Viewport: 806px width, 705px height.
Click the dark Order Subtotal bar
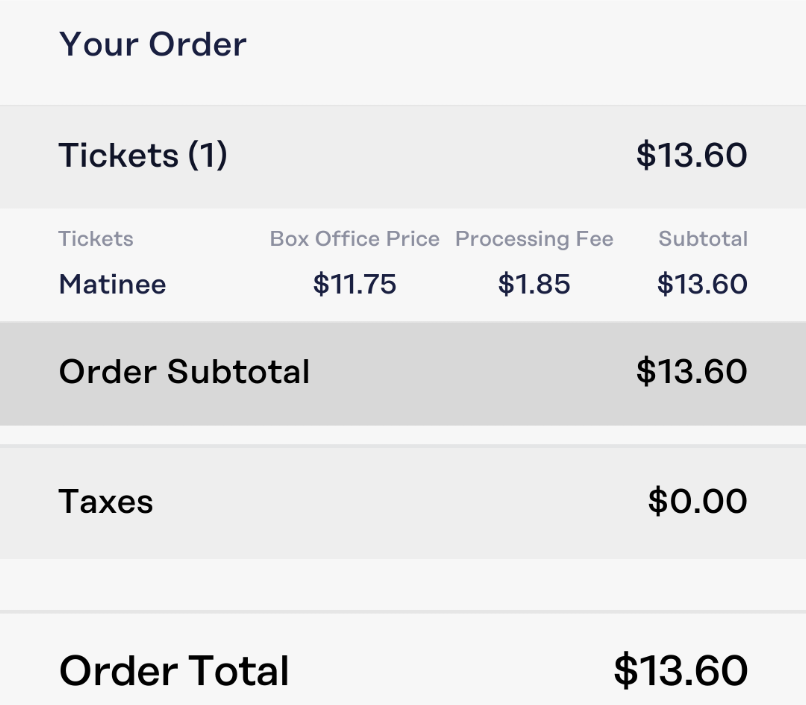click(x=403, y=374)
